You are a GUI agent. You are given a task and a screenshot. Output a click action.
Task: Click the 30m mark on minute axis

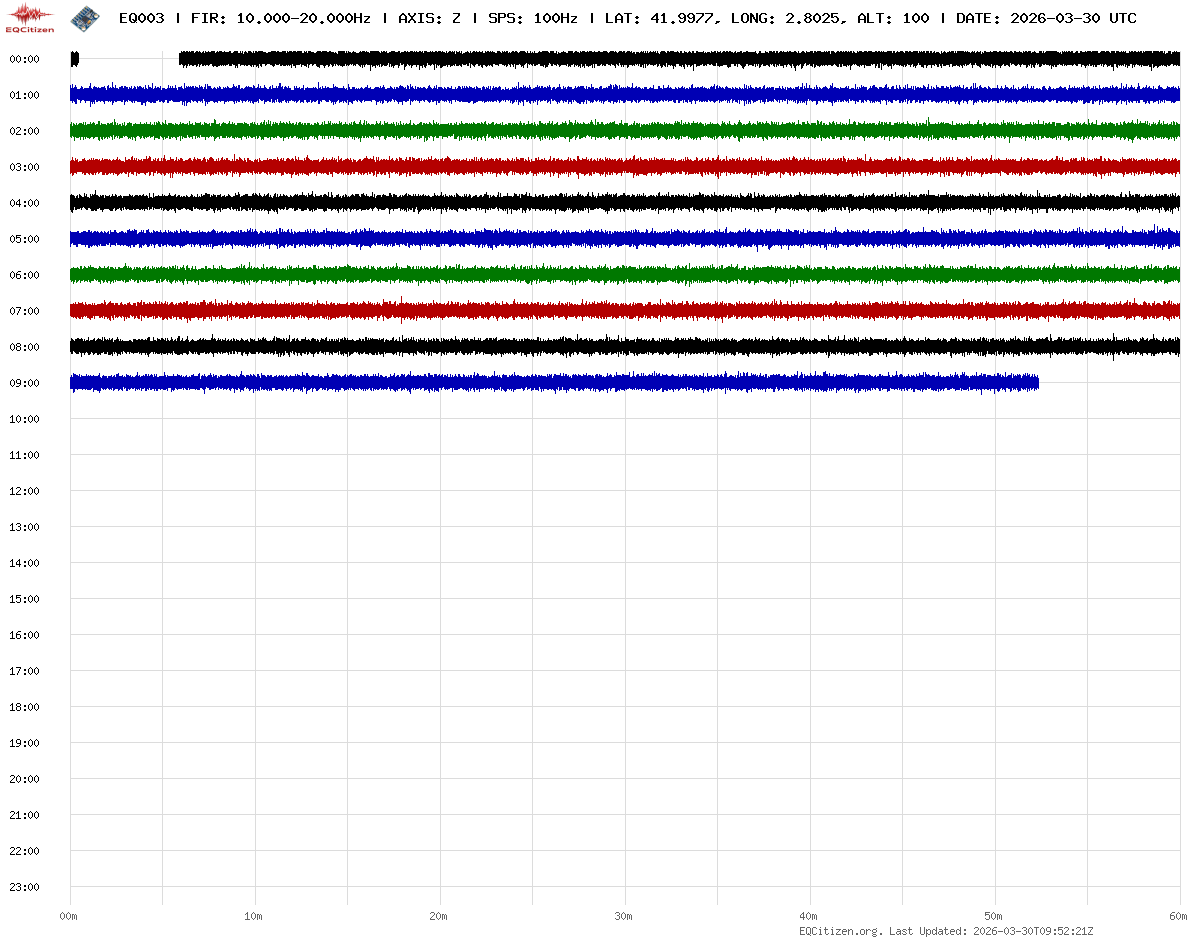[623, 916]
